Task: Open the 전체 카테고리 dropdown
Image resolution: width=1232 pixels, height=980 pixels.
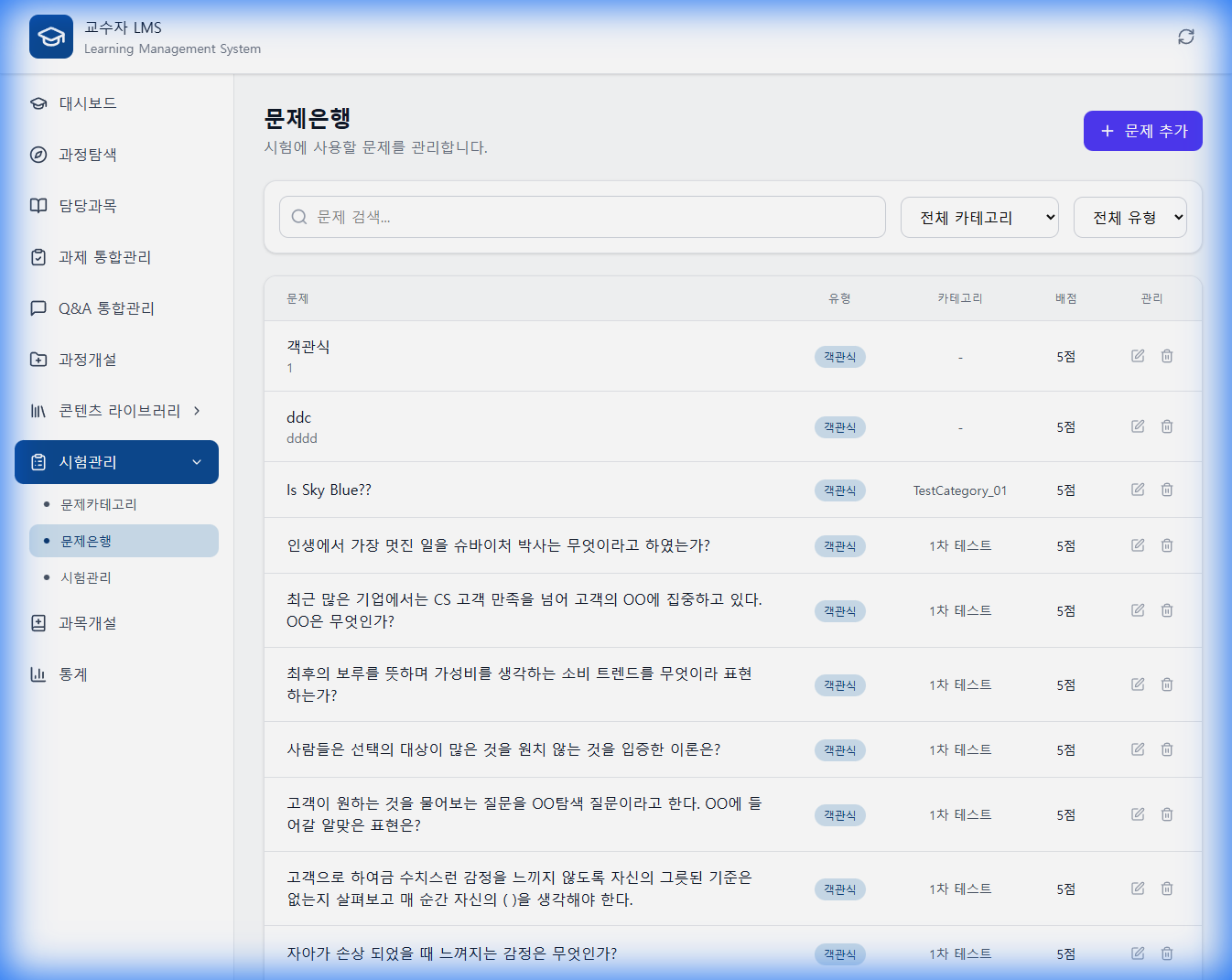Action: pyautogui.click(x=979, y=217)
